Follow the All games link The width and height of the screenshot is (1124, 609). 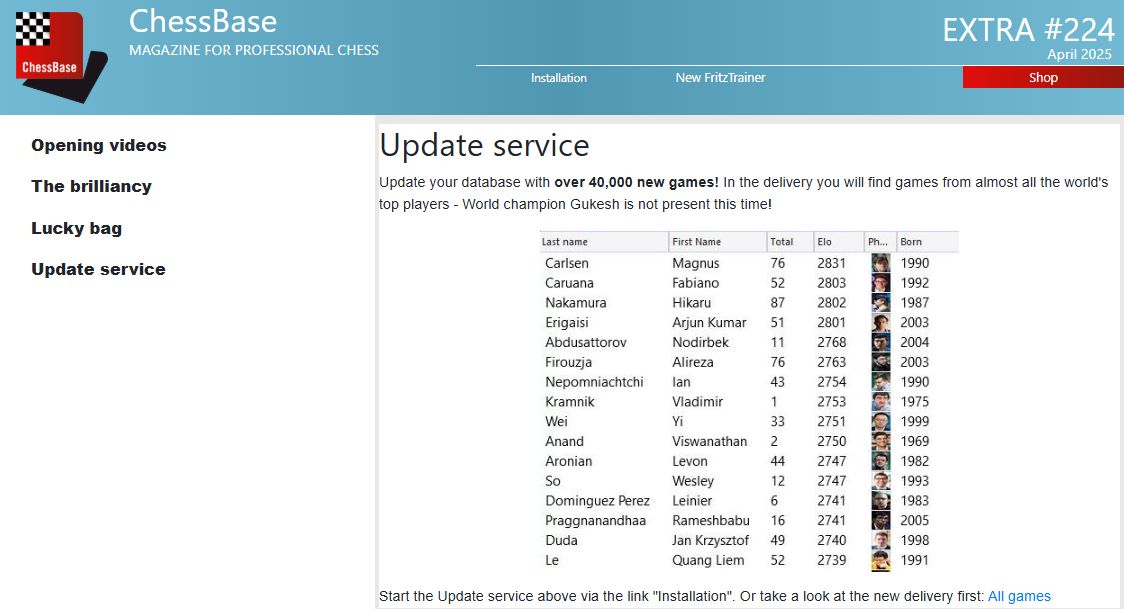[x=1019, y=597]
